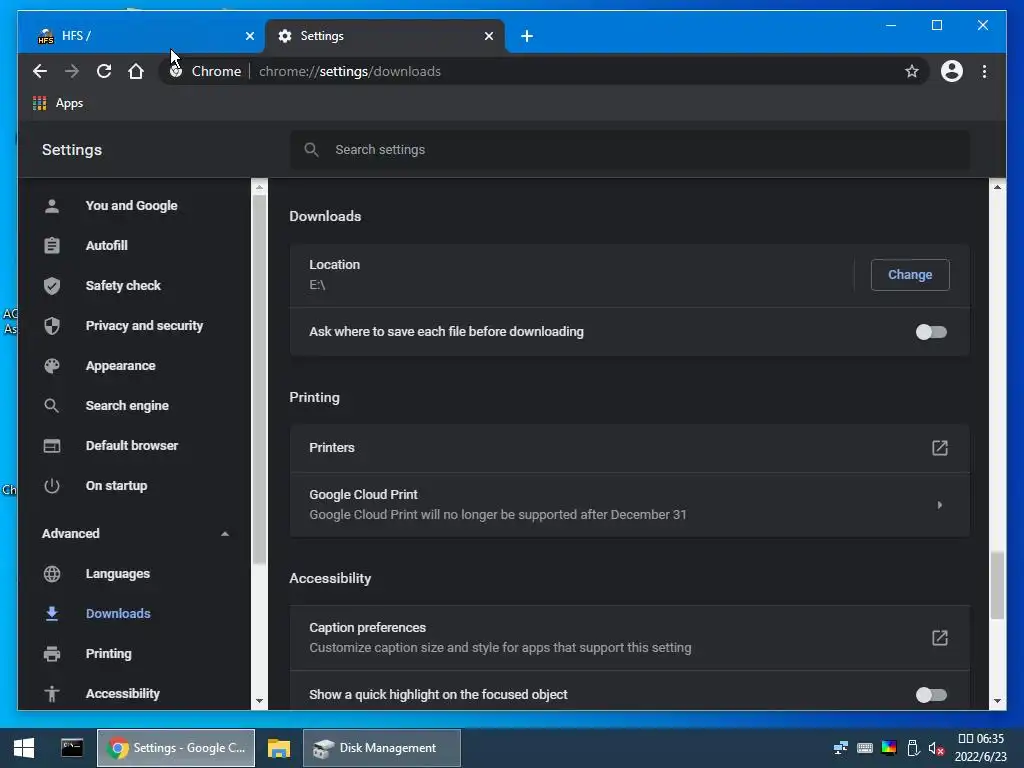Switch to the HFS tab

pos(140,36)
